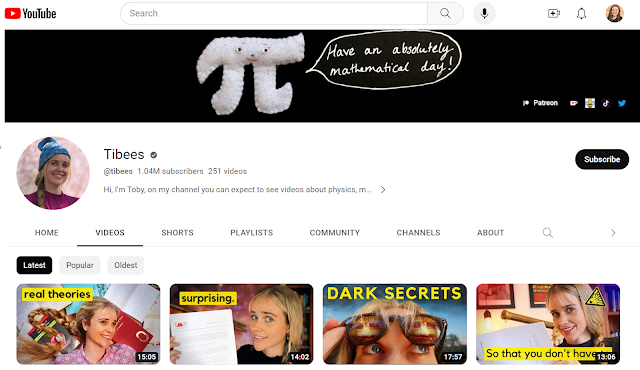
Task: Switch to the Home tab
Action: (47, 233)
